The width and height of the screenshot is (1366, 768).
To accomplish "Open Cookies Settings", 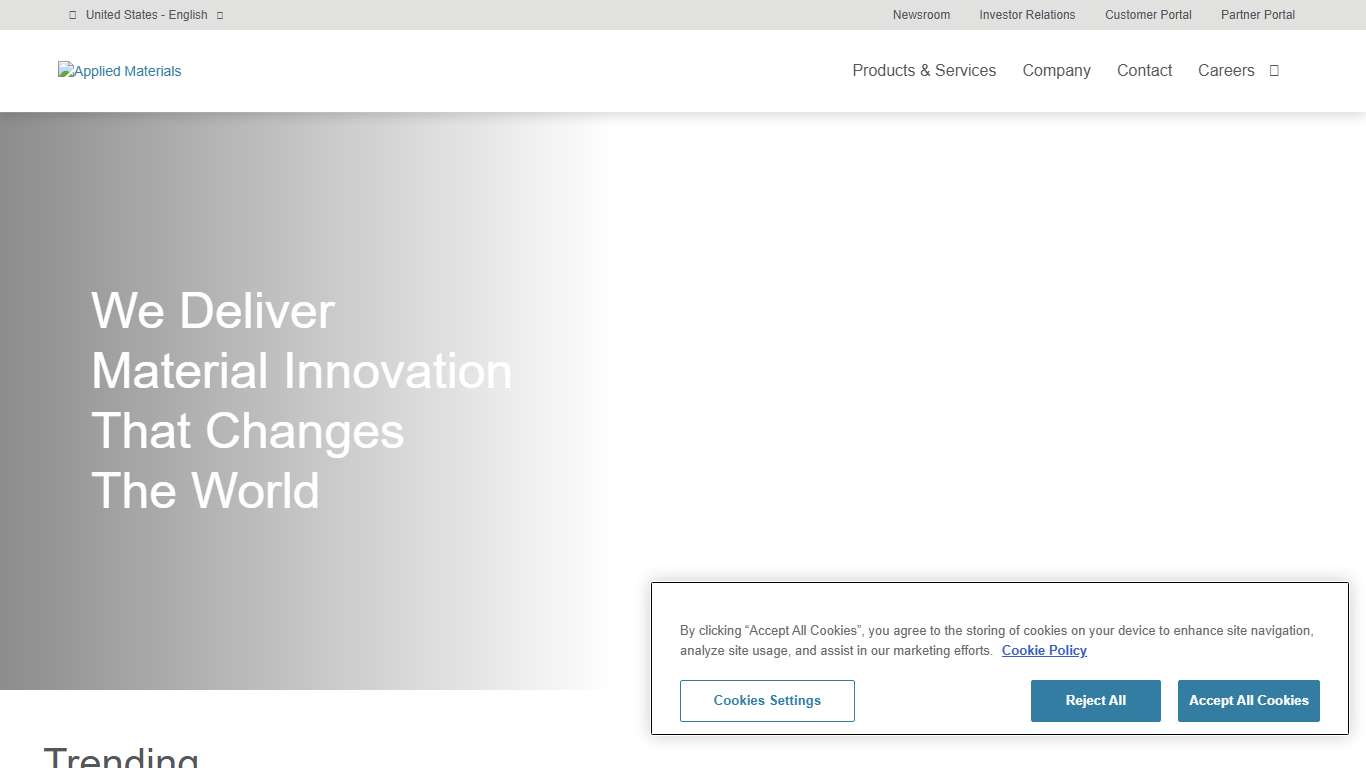I will tap(767, 700).
